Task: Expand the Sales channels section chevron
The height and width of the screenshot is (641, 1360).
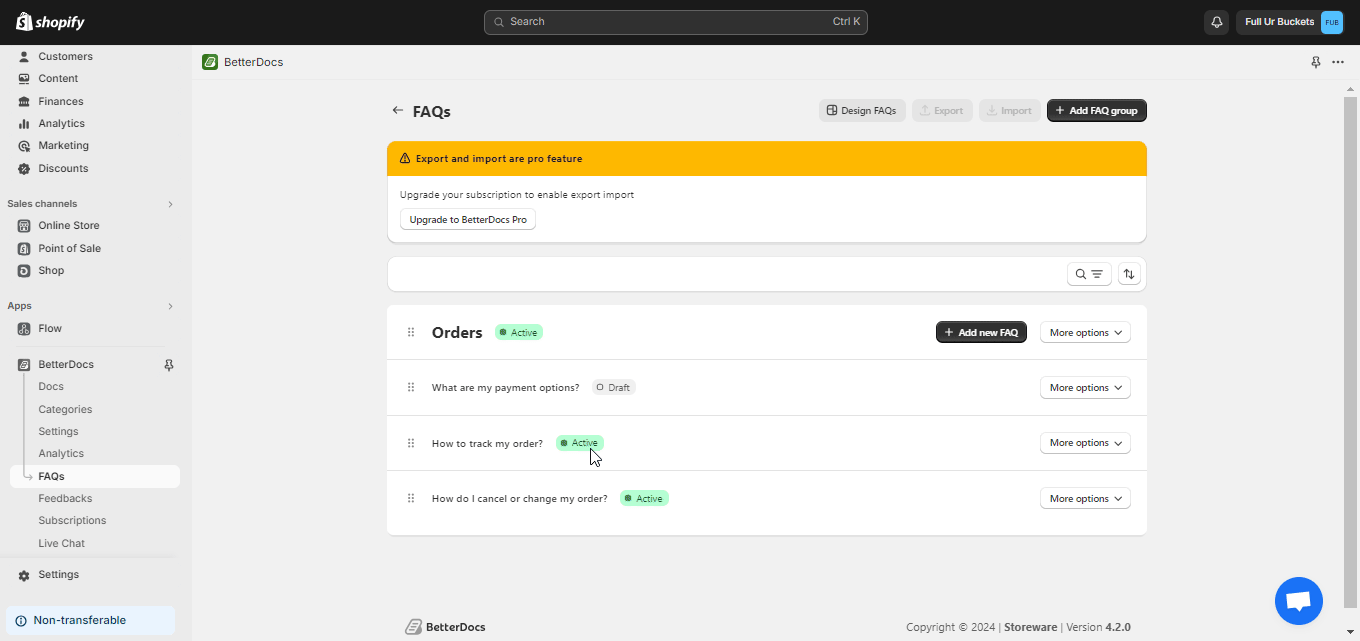Action: point(170,204)
